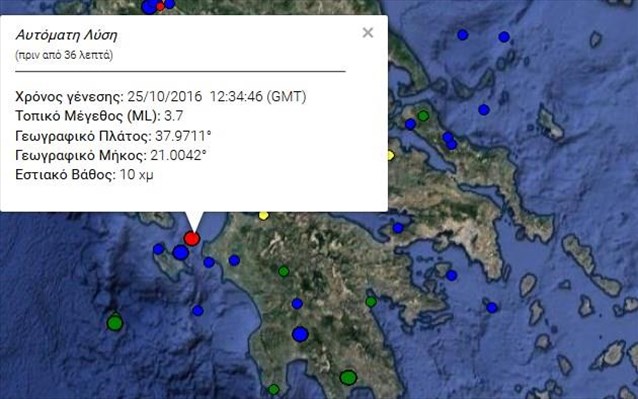Screen dimensions: 638x399
Task: Click yellow marker partly hidden by popup edge
Action: (x=390, y=155)
